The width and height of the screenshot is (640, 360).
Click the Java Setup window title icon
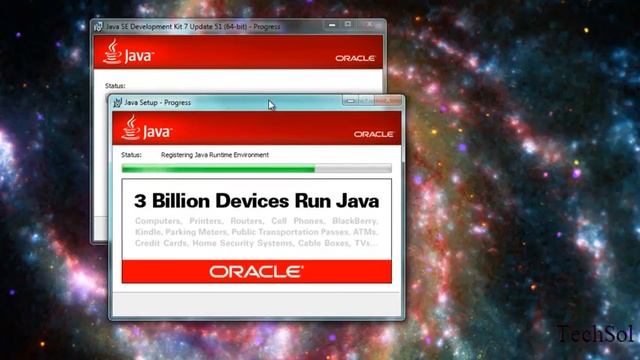(x=118, y=102)
